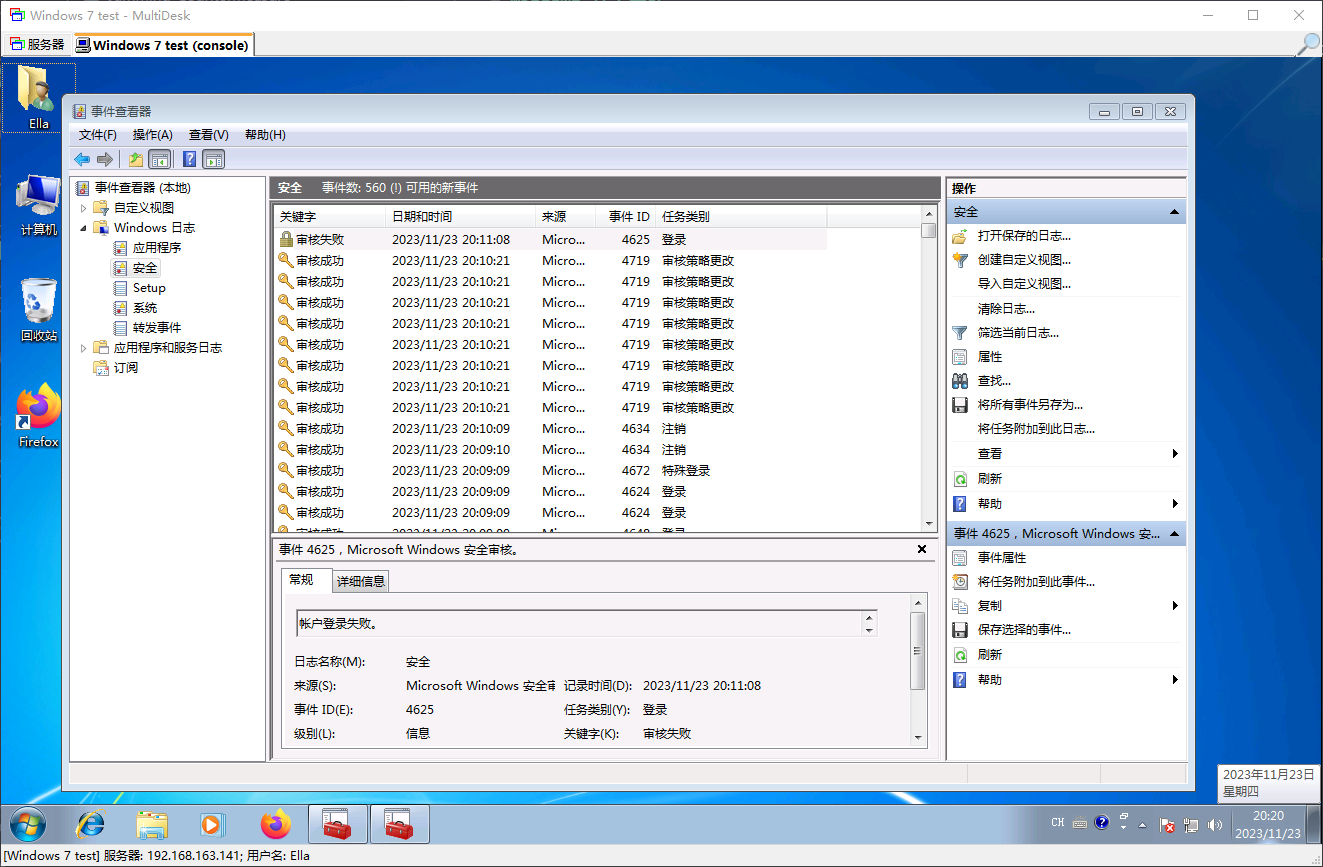The width and height of the screenshot is (1323, 867).
Task: Open the 查看(V) menu
Action: 209,135
